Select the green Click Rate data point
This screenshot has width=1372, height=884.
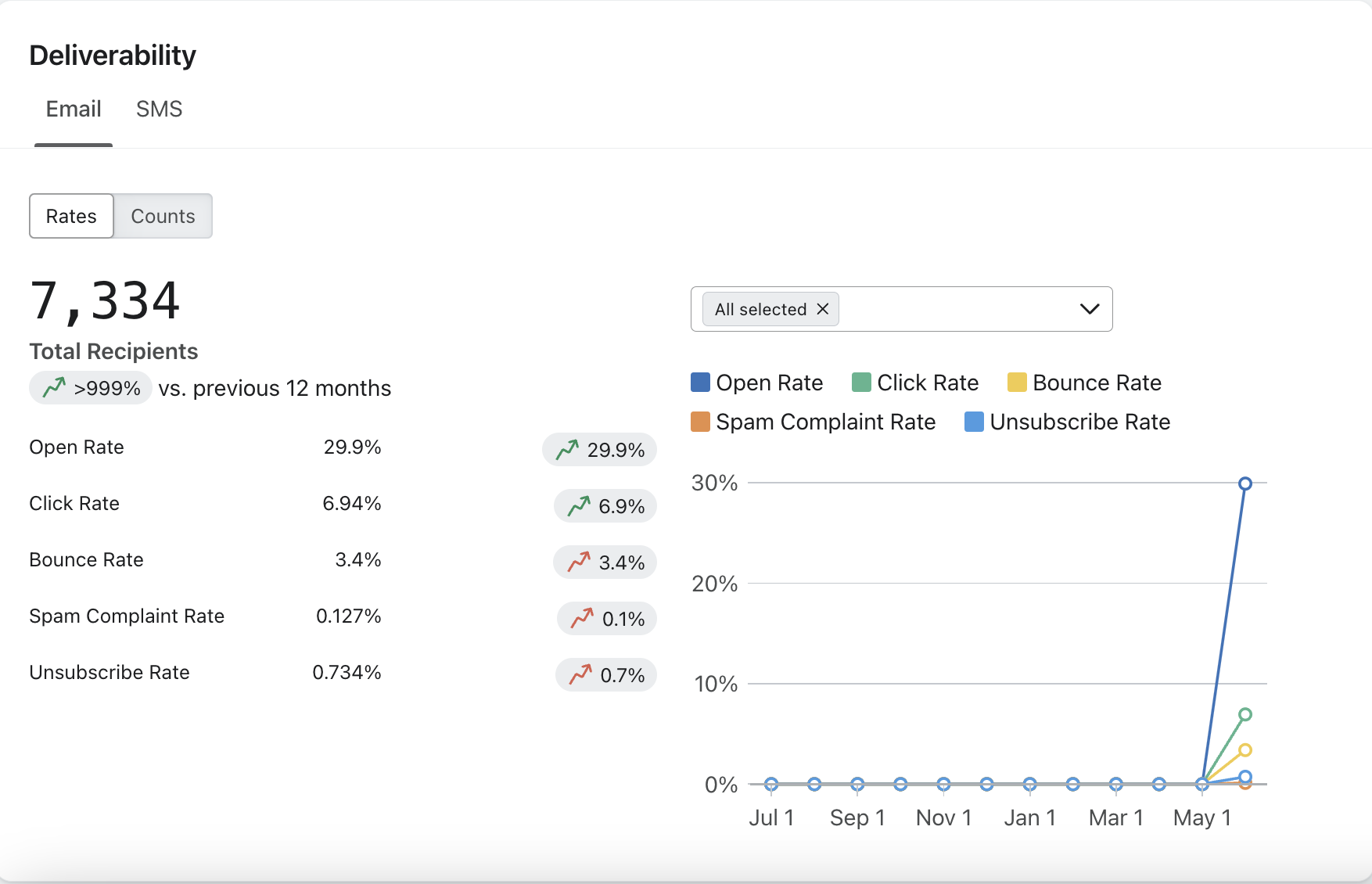pyautogui.click(x=1245, y=714)
